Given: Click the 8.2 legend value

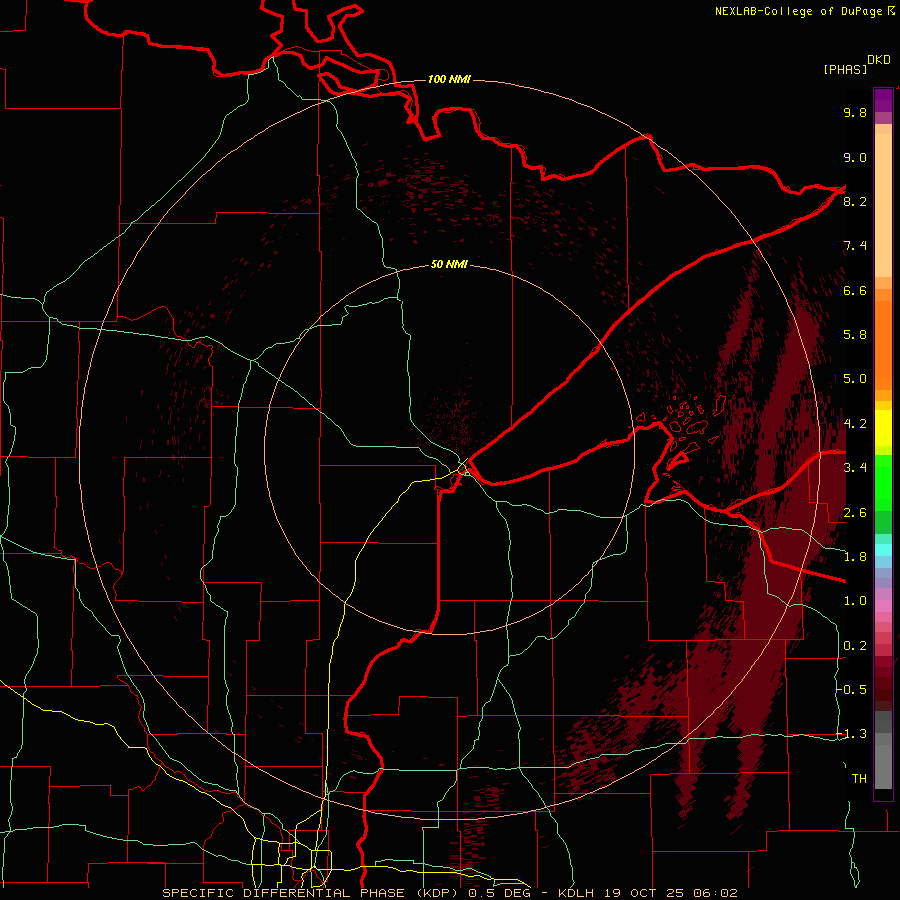Looking at the screenshot, I should point(855,201).
